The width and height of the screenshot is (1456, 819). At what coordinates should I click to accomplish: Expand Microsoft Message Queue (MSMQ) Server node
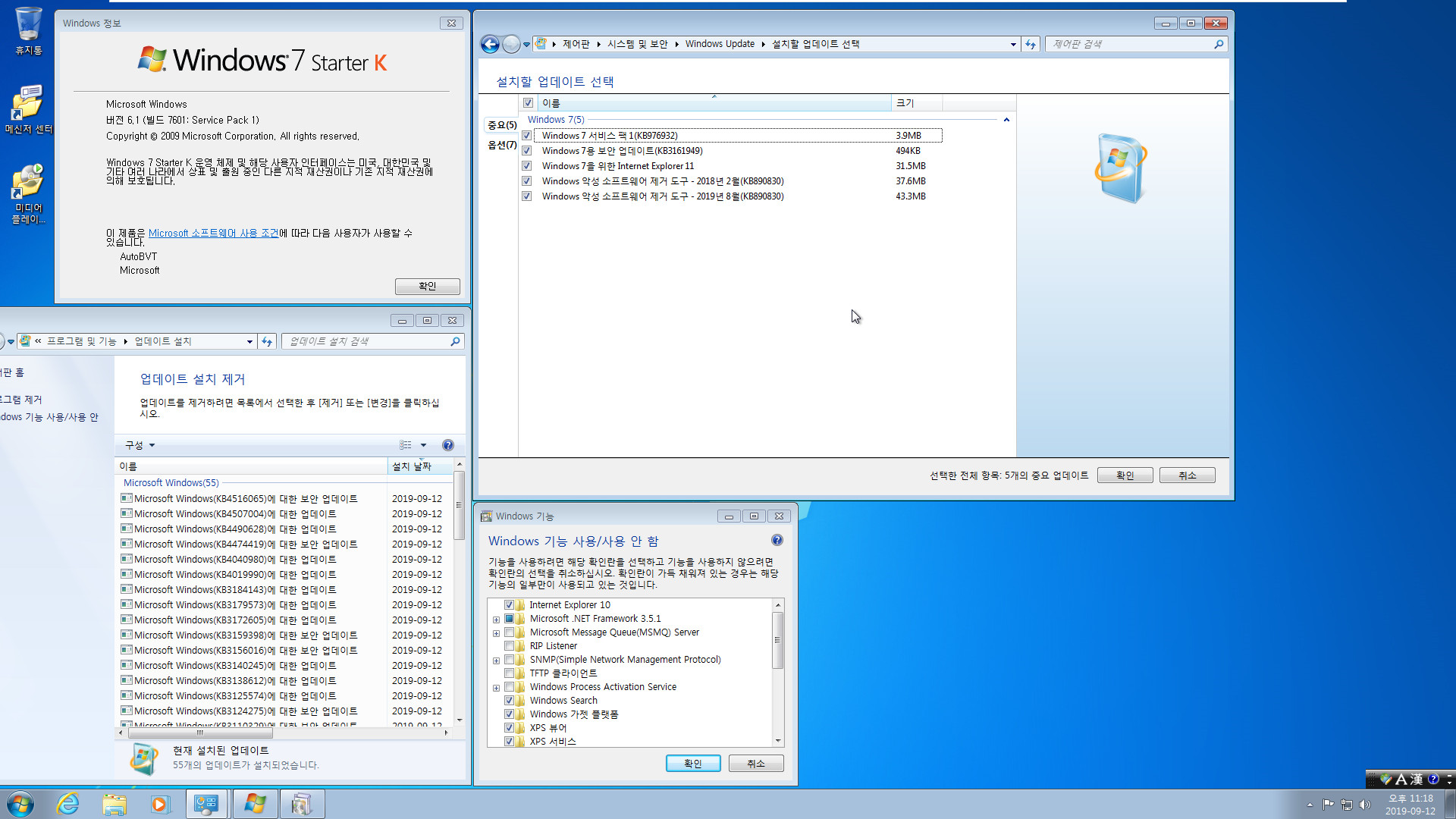tap(496, 633)
